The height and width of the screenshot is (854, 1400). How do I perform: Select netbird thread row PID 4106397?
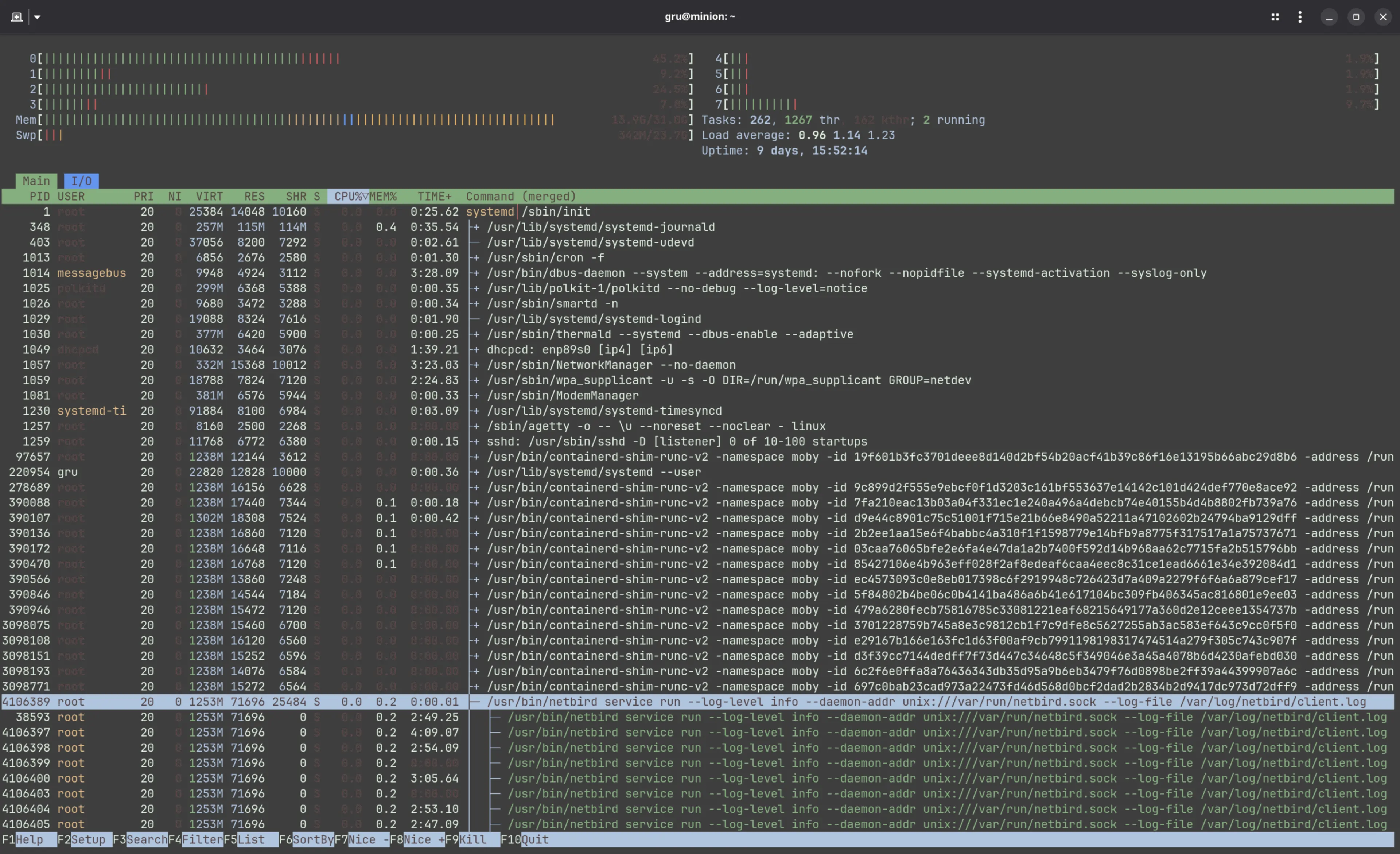[698, 733]
